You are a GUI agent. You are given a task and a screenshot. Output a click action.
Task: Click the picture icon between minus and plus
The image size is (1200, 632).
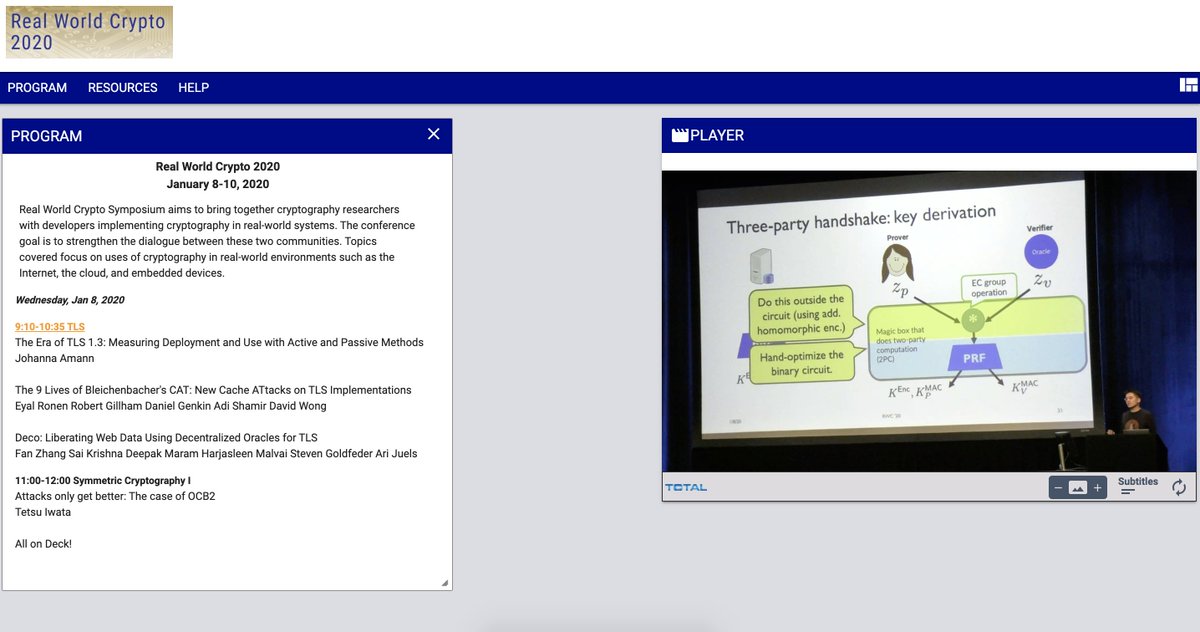tap(1077, 488)
